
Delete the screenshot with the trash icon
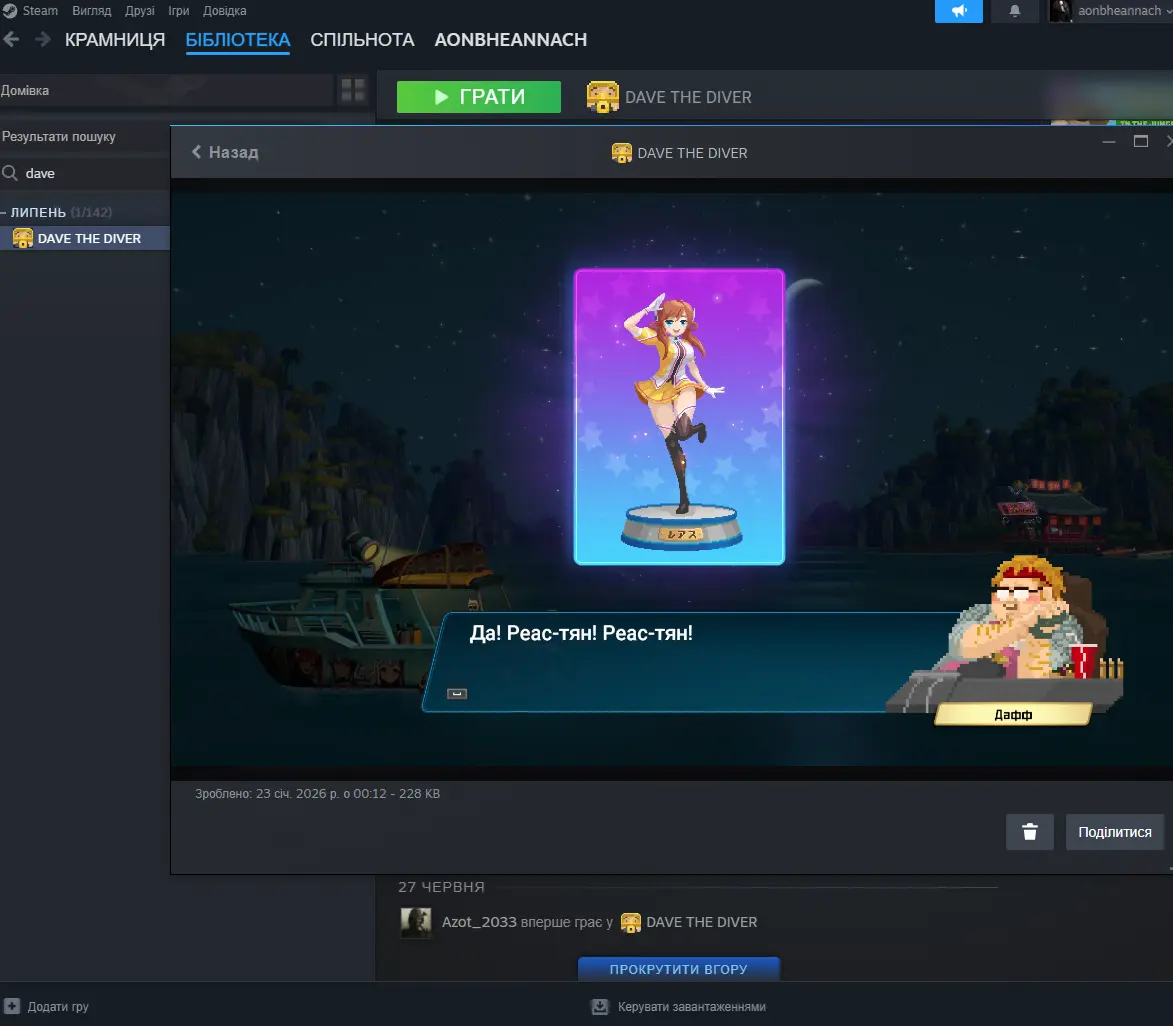(x=1030, y=832)
